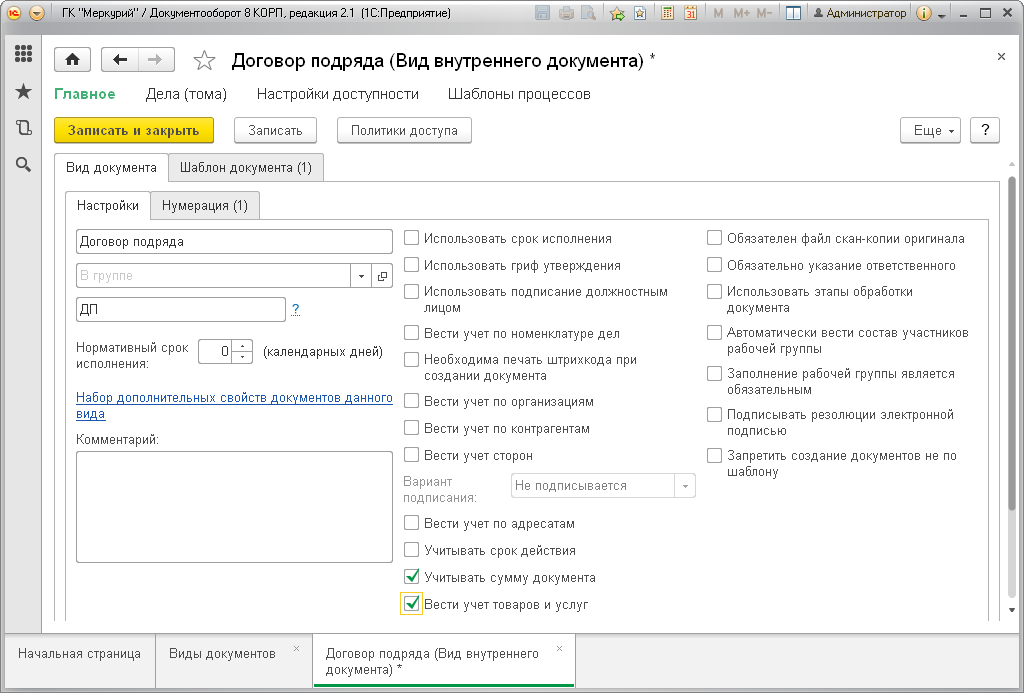1024x693 pixels.
Task: Add Договор подряда form to favorites star
Action: click(204, 61)
